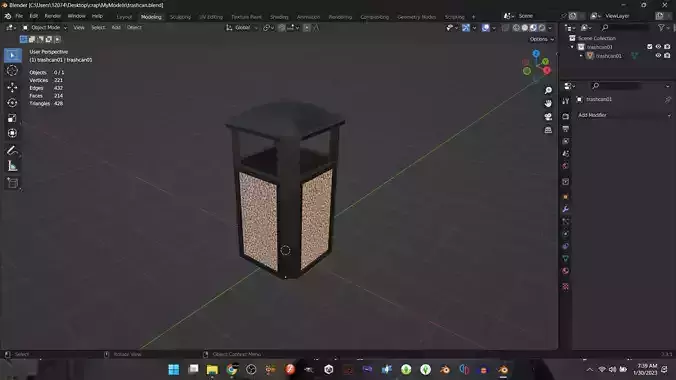Screen dimensions: 676x380
Task: Open the outliner filter dropdown
Action: pyautogui.click(x=663, y=28)
